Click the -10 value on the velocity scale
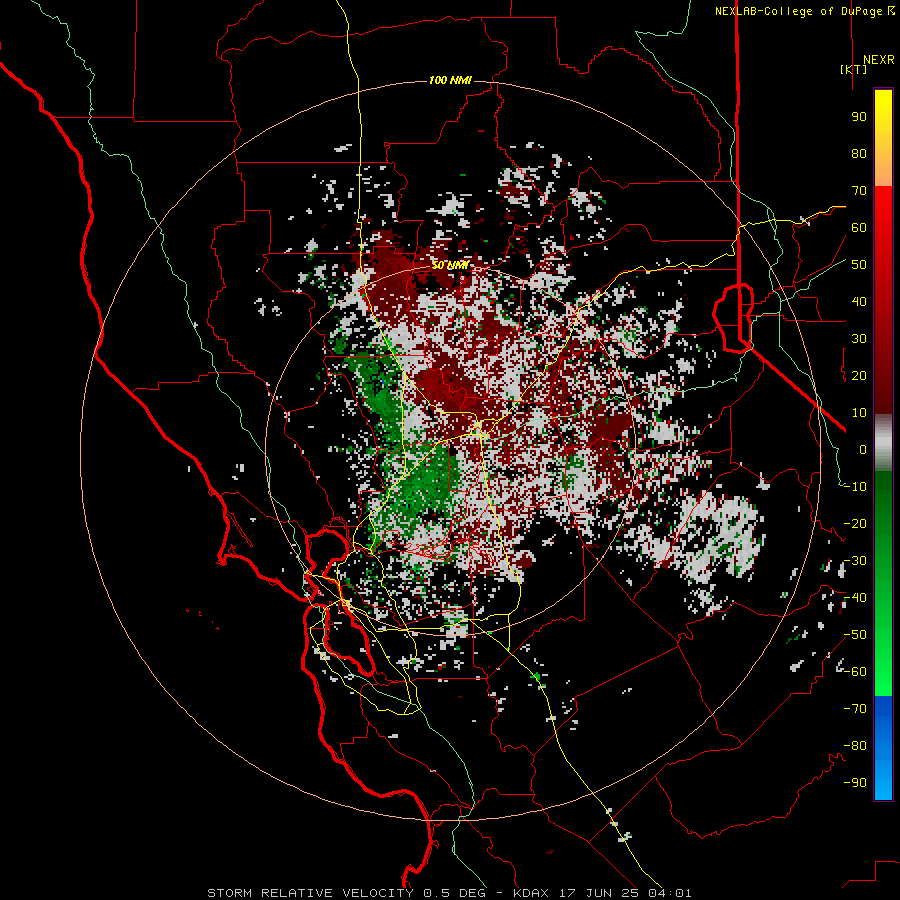Viewport: 900px width, 900px height. [x=855, y=487]
